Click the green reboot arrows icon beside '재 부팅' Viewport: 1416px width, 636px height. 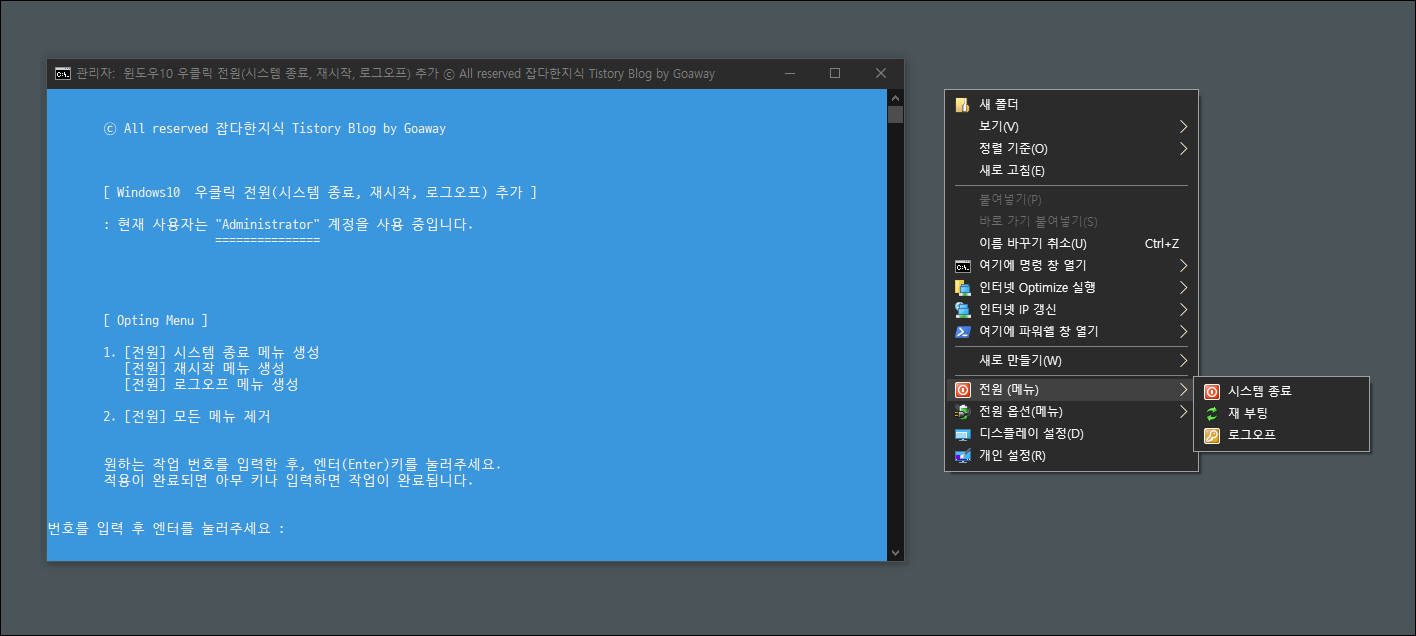click(x=1212, y=413)
